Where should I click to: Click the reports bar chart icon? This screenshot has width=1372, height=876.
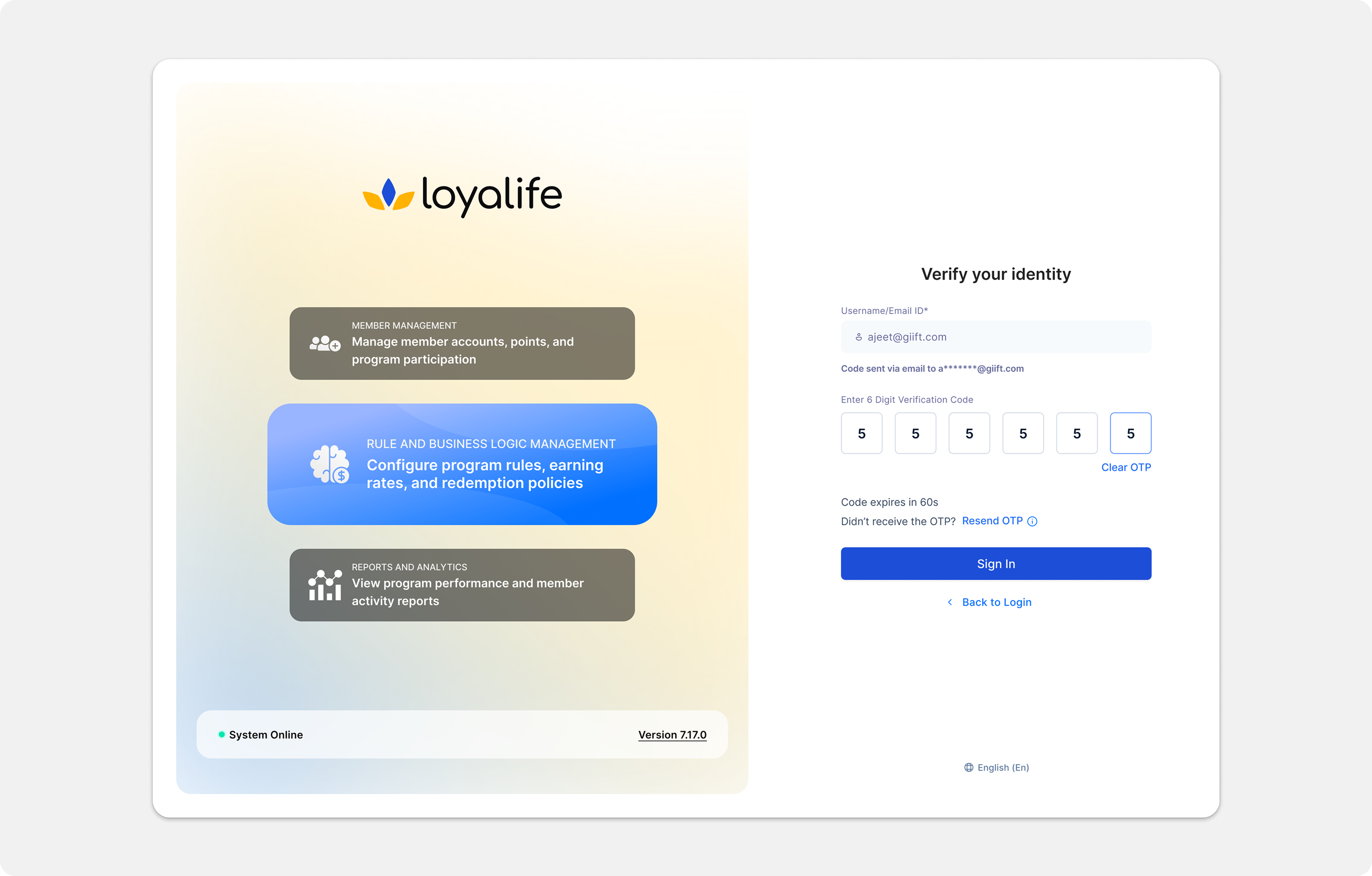[x=325, y=585]
